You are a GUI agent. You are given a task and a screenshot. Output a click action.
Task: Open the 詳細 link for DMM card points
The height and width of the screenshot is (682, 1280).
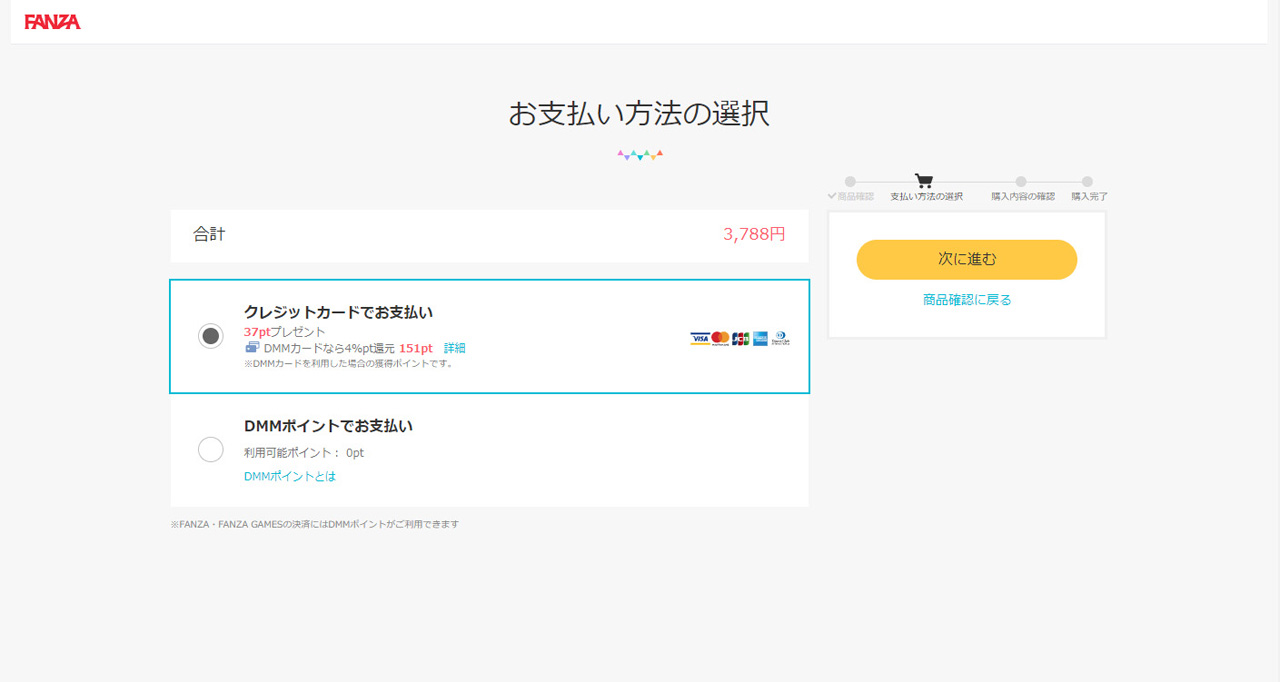[x=455, y=348]
